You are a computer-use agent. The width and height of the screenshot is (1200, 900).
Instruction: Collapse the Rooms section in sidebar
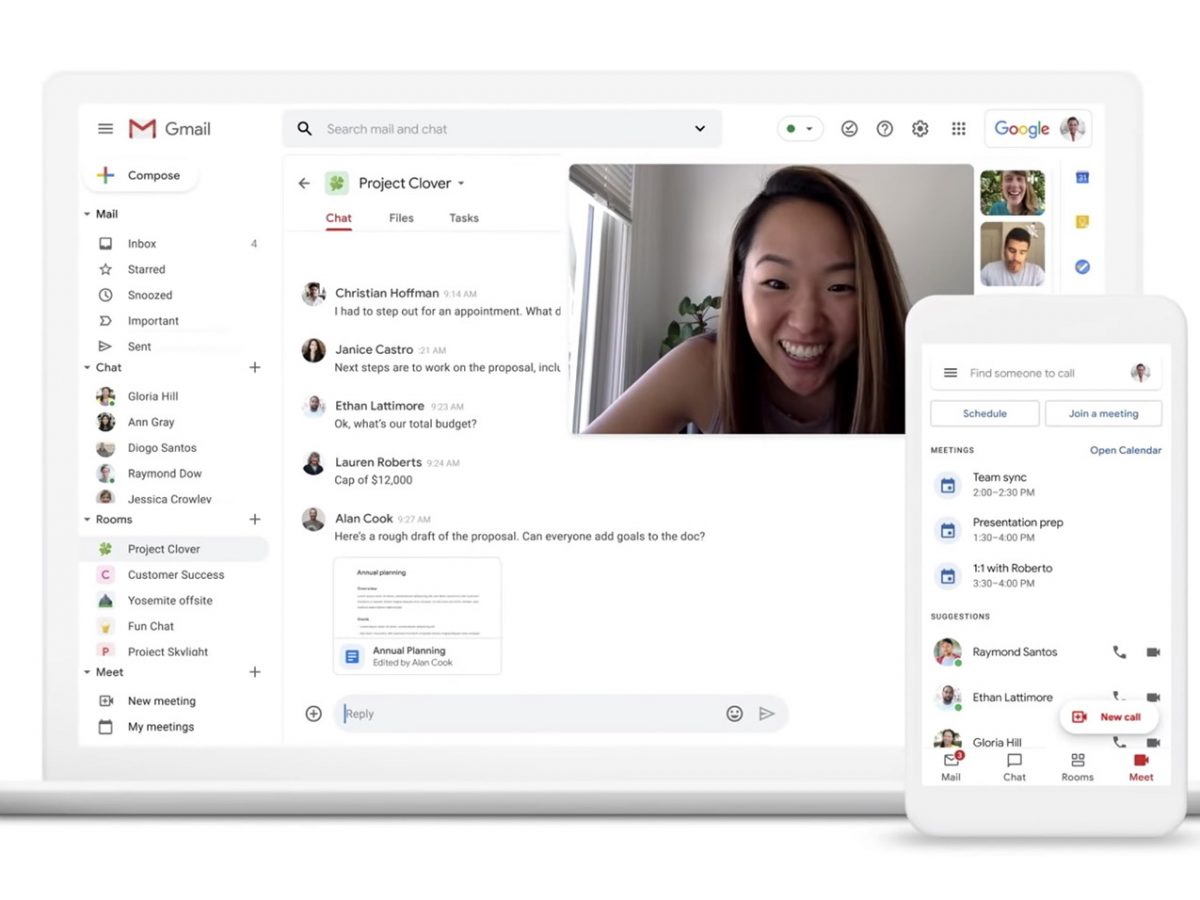click(x=87, y=520)
